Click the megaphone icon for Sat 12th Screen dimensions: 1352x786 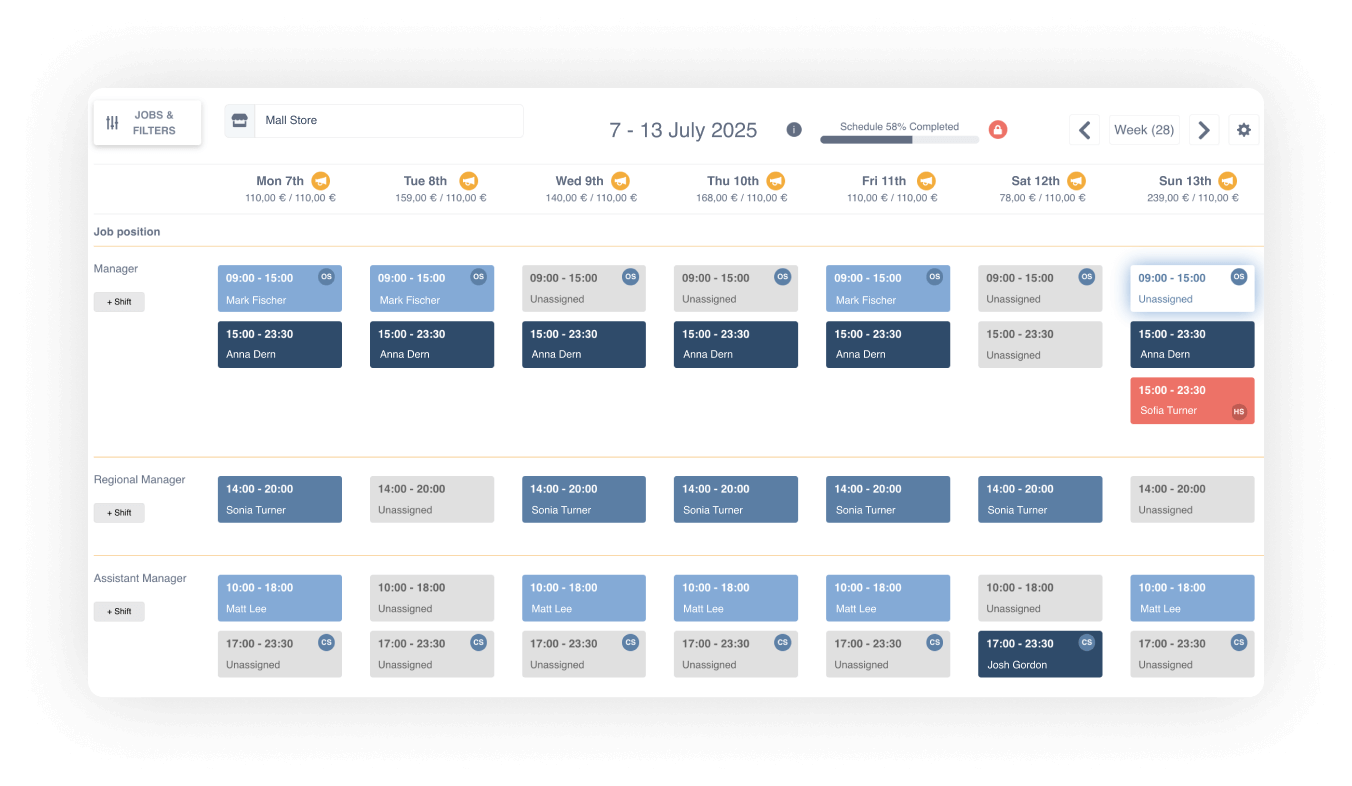(x=1076, y=181)
